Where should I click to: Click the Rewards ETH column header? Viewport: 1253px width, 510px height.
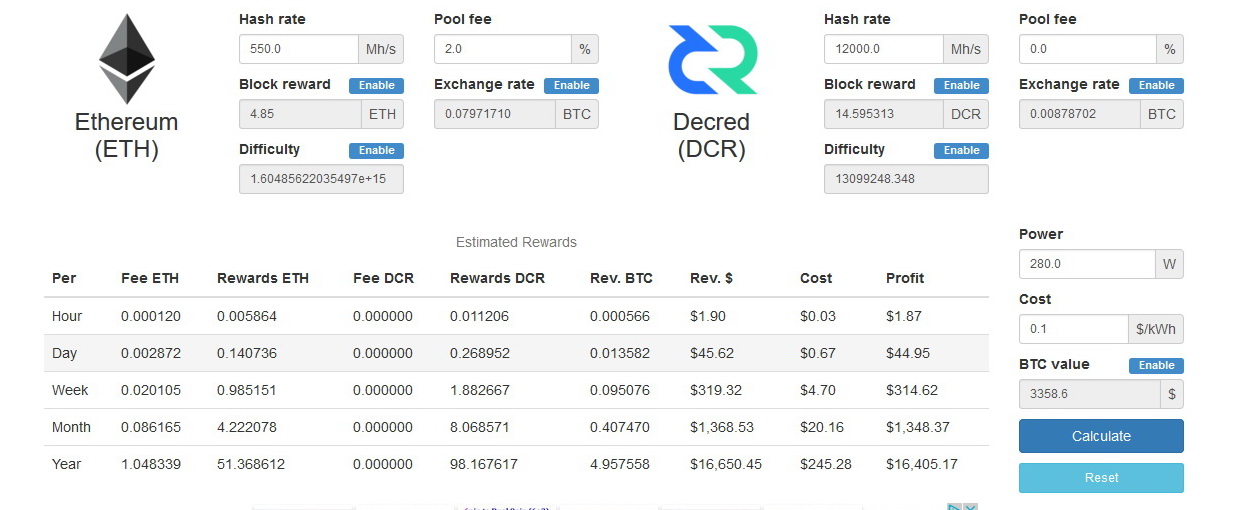(263, 278)
